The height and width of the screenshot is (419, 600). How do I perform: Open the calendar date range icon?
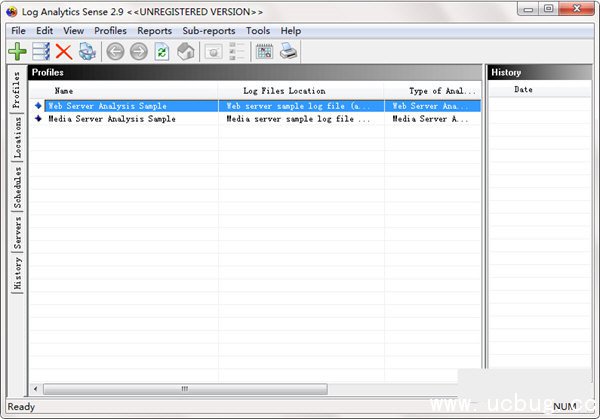(264, 51)
